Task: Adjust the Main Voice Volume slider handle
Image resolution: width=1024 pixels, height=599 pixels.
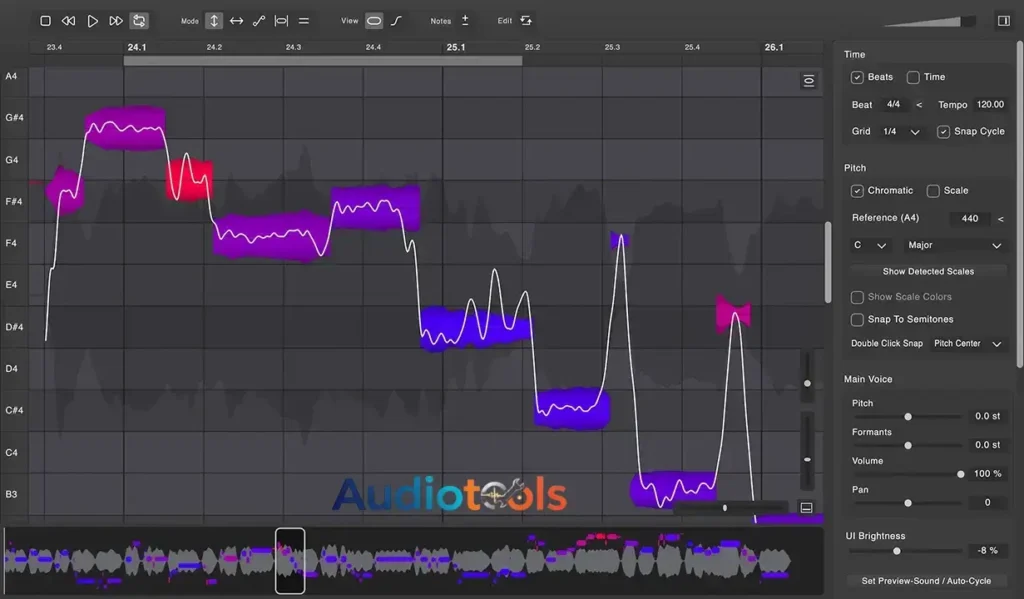Action: [x=960, y=474]
